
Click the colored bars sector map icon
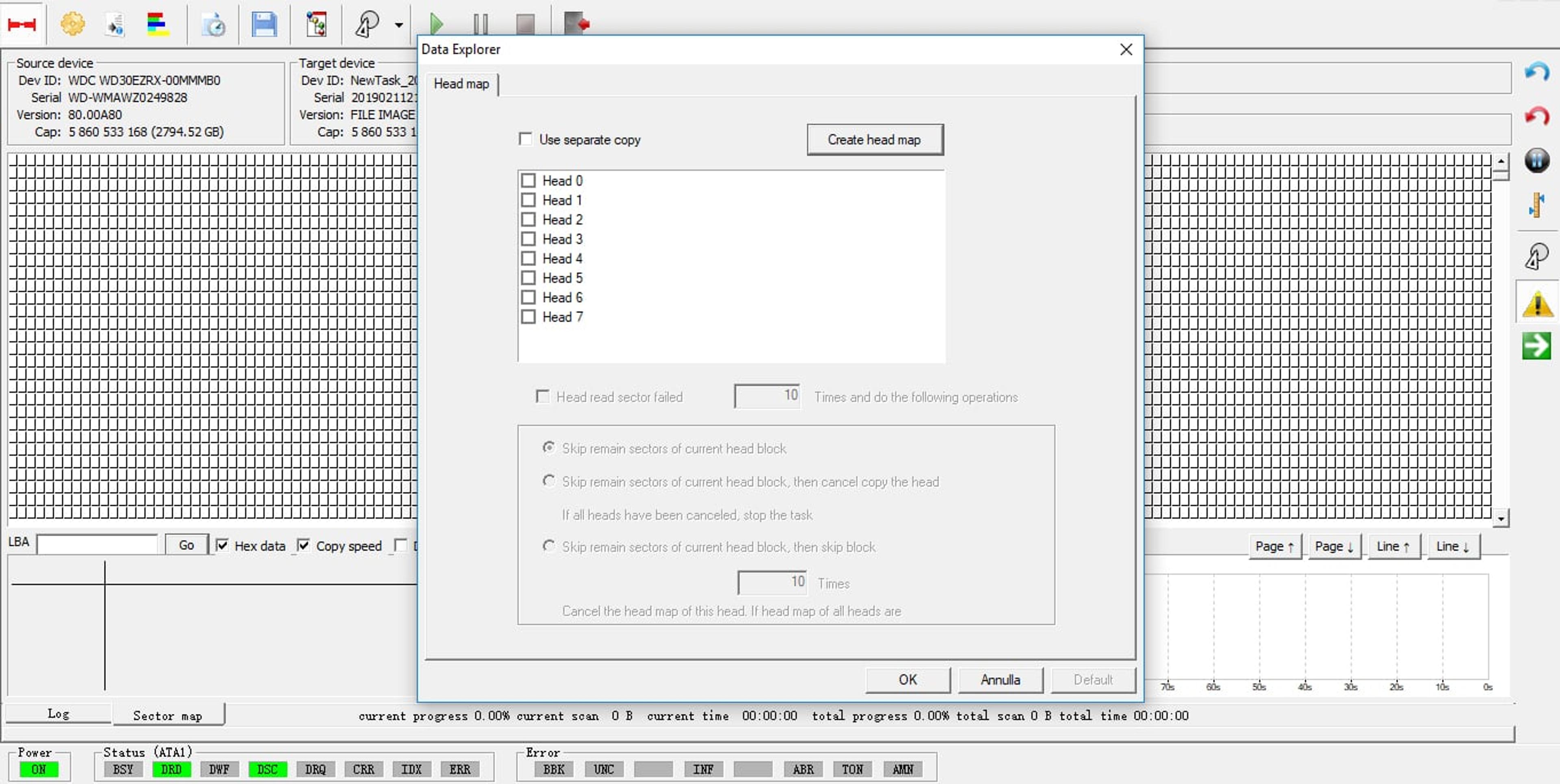[158, 24]
